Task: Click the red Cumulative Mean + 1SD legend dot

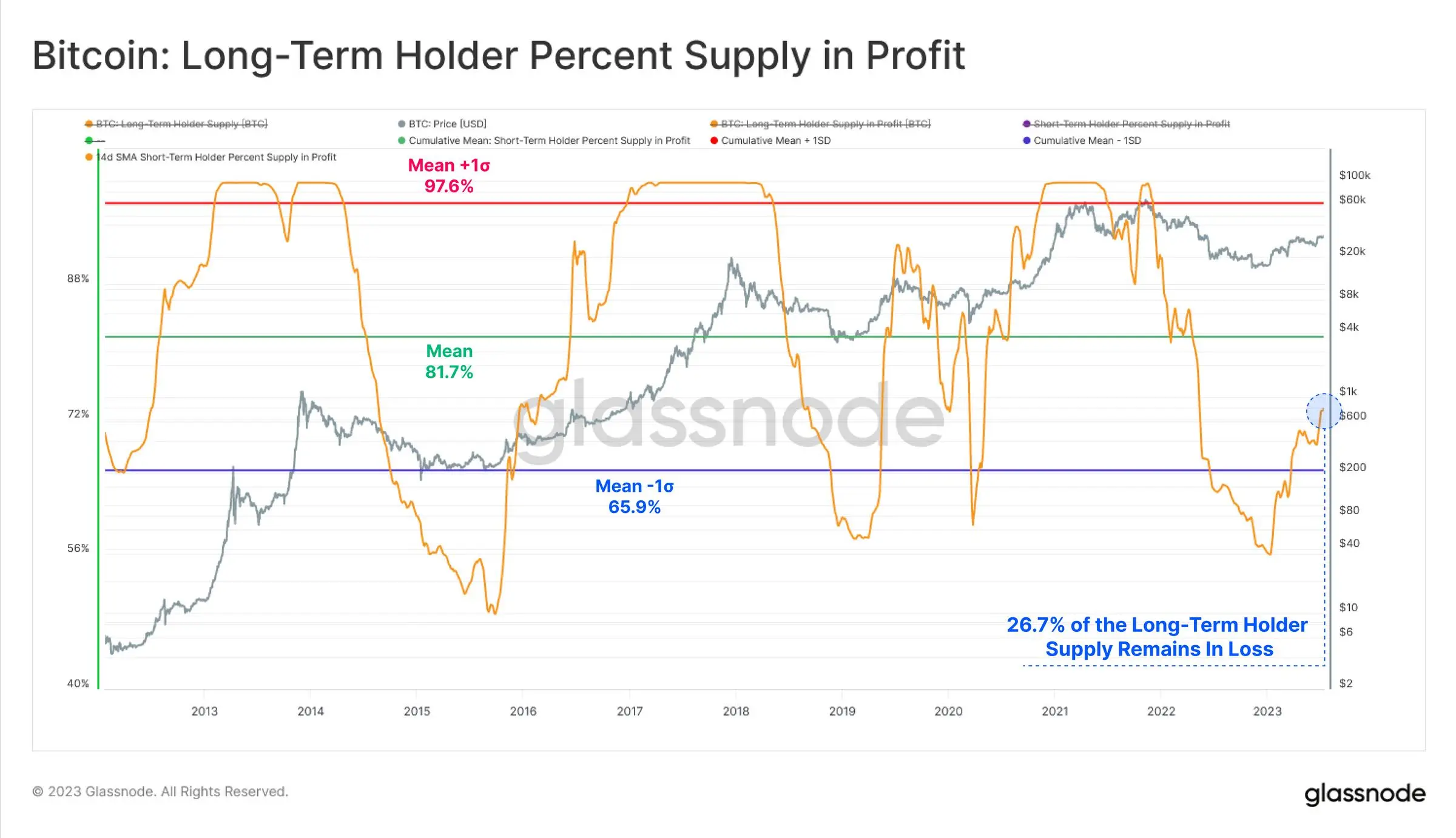Action: point(714,141)
